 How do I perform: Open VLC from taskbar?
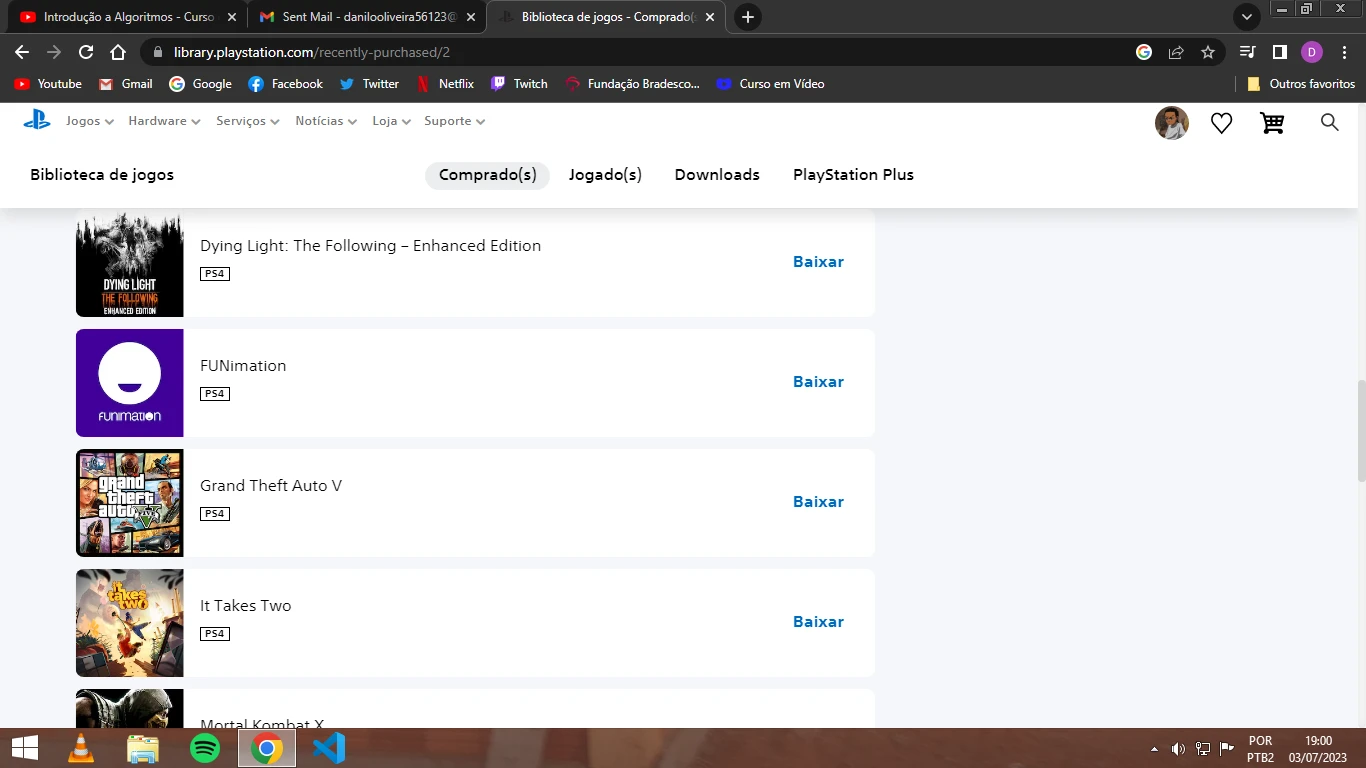click(x=81, y=748)
